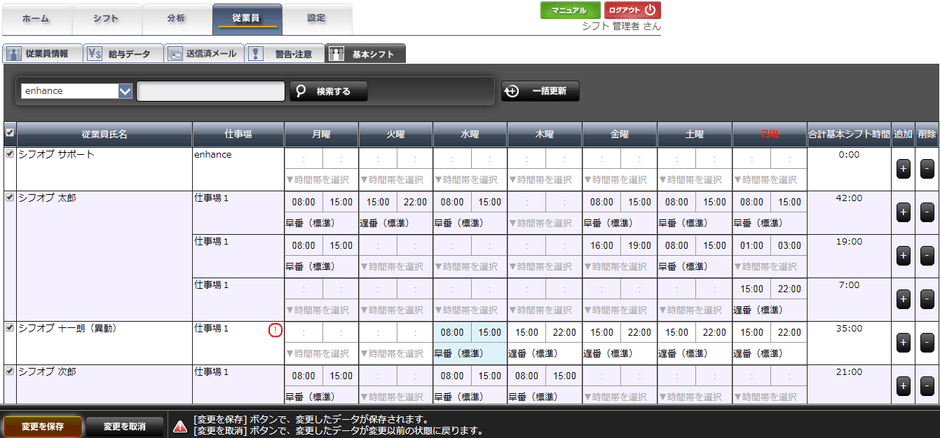The image size is (940, 438).
Task: Click the 従業員氏名 column header
Action: tap(104, 134)
